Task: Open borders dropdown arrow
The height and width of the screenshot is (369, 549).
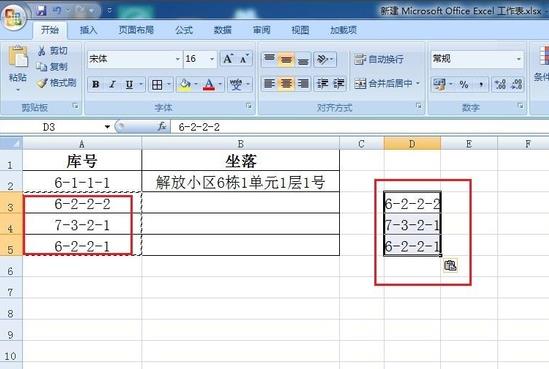Action: tap(169, 84)
